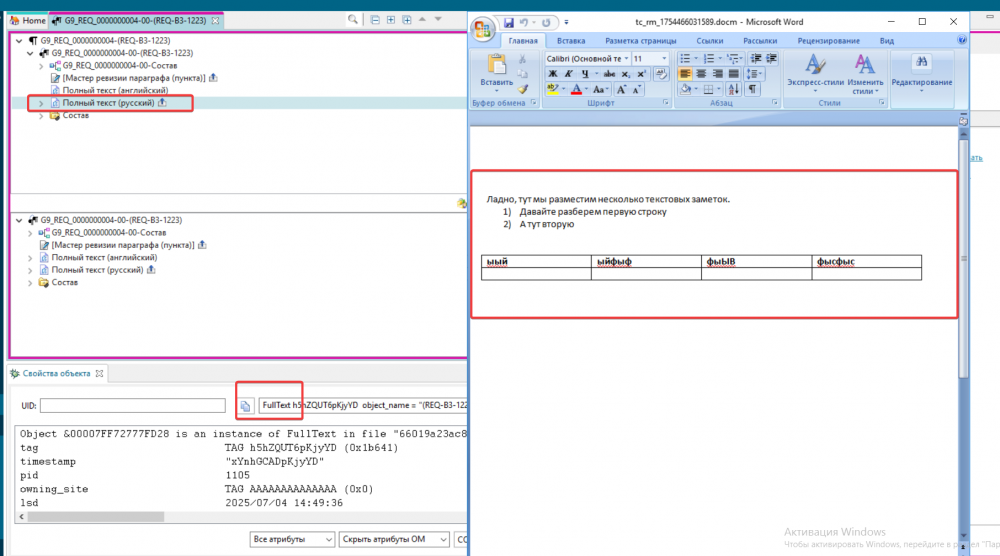This screenshot has width=1000, height=556.
Task: Switch to the Home tab
Action: (x=28, y=20)
